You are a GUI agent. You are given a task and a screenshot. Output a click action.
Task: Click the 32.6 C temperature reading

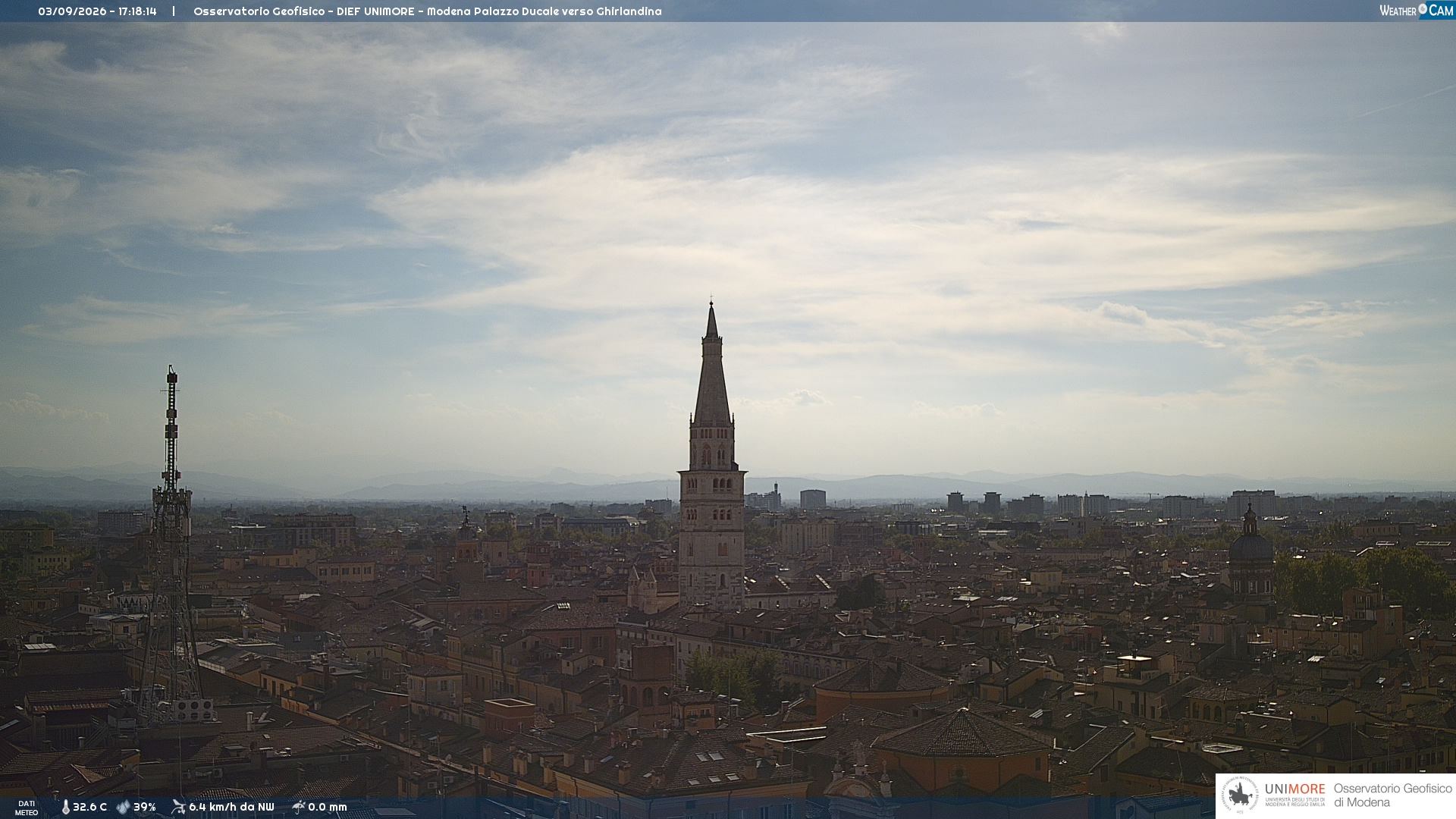89,808
